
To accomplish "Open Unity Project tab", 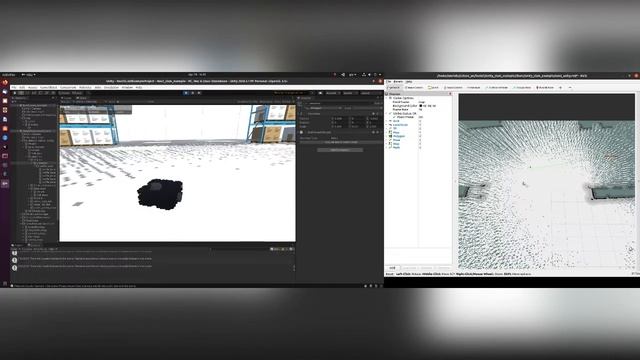I will pos(18,245).
